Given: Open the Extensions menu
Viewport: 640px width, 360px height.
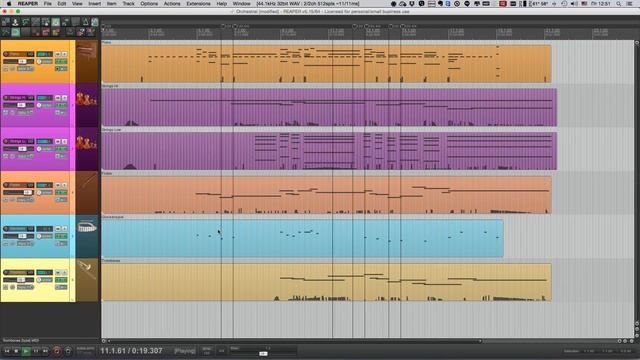Looking at the screenshot, I should click(198, 4).
